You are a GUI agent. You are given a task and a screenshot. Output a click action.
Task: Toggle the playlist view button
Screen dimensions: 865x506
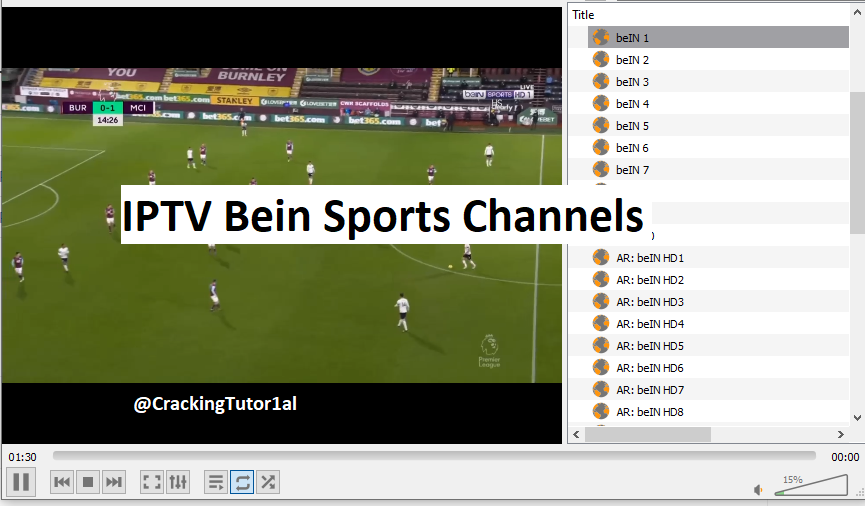(216, 482)
